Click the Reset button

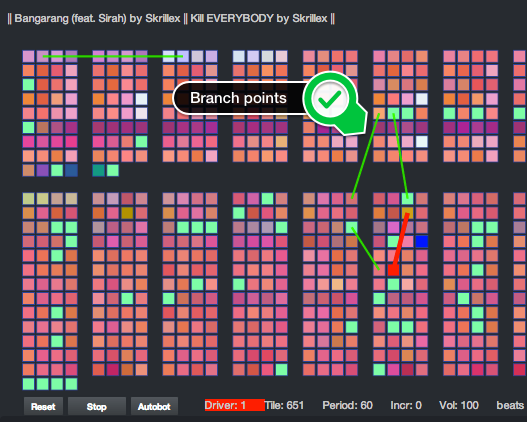[x=43, y=406]
